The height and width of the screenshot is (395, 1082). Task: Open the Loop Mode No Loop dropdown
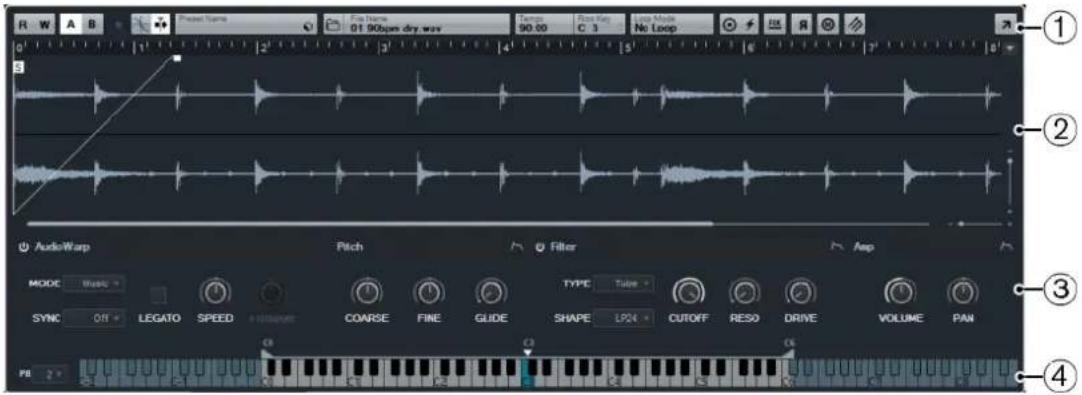671,25
